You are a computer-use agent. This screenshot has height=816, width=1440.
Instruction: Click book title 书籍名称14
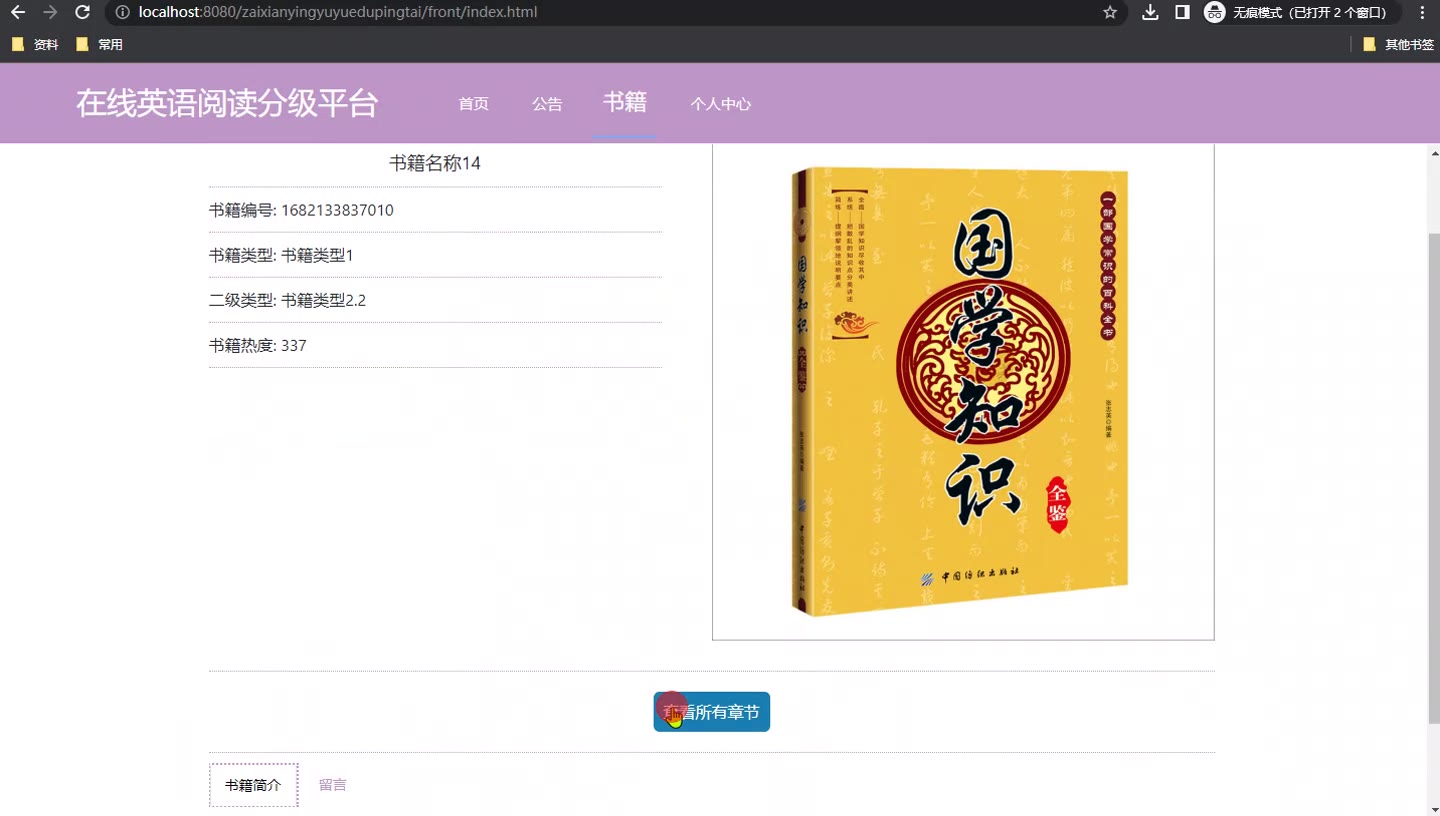tap(435, 163)
